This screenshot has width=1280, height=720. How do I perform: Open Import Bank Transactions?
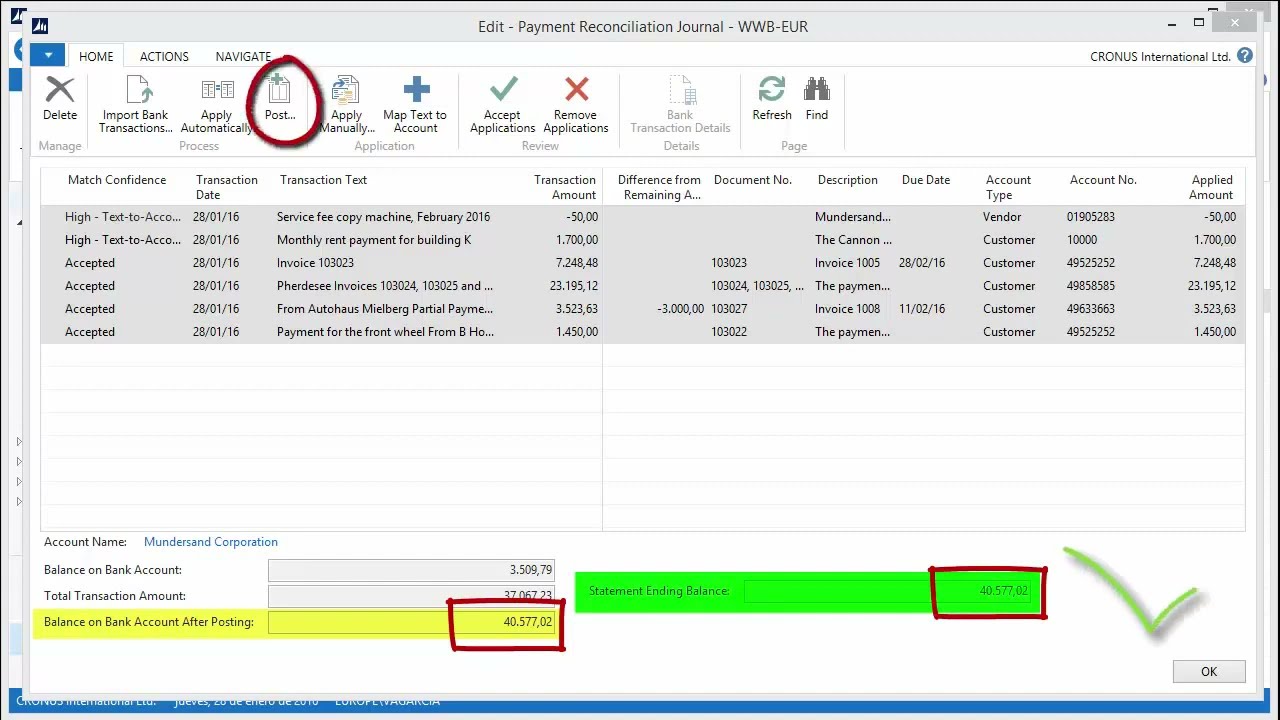coord(135,105)
